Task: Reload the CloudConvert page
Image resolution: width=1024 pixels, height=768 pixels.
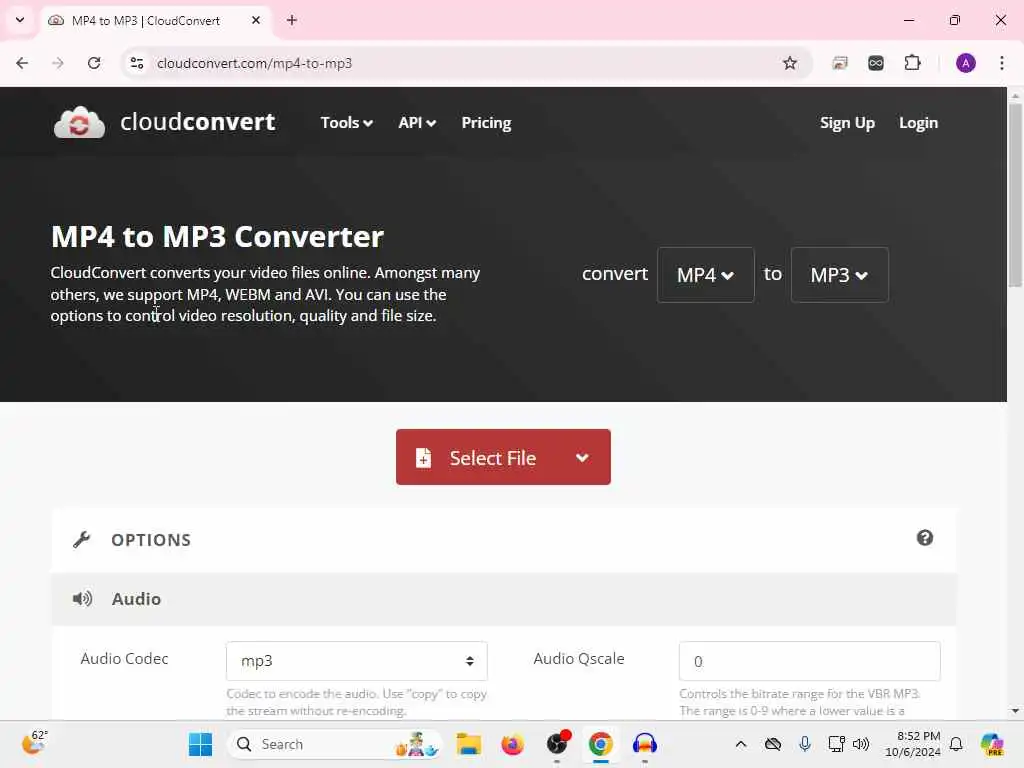Action: click(94, 63)
